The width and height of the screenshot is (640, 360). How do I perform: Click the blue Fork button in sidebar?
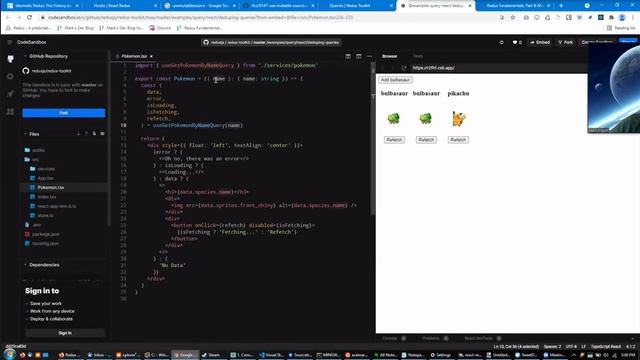(x=64, y=113)
